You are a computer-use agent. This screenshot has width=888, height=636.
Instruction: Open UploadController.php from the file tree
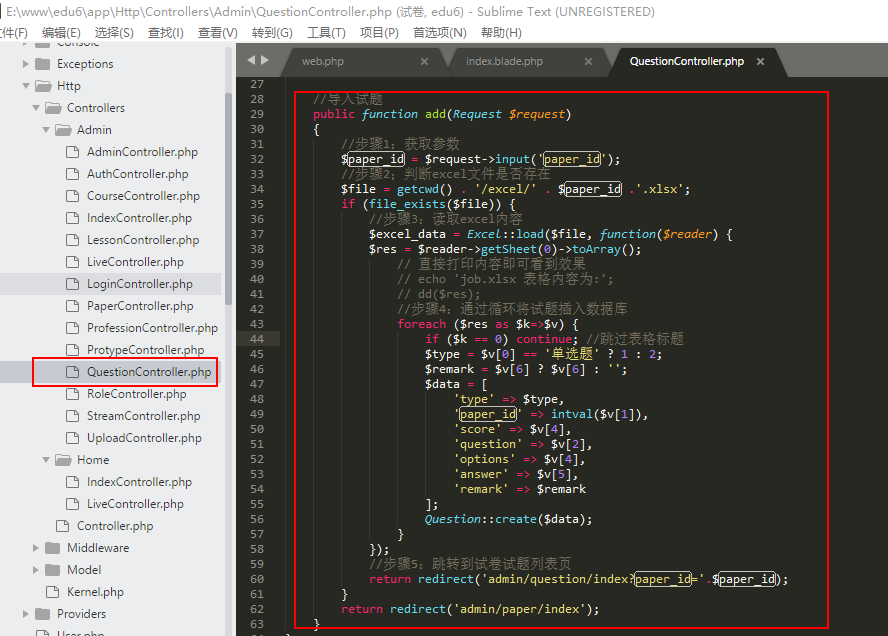144,438
